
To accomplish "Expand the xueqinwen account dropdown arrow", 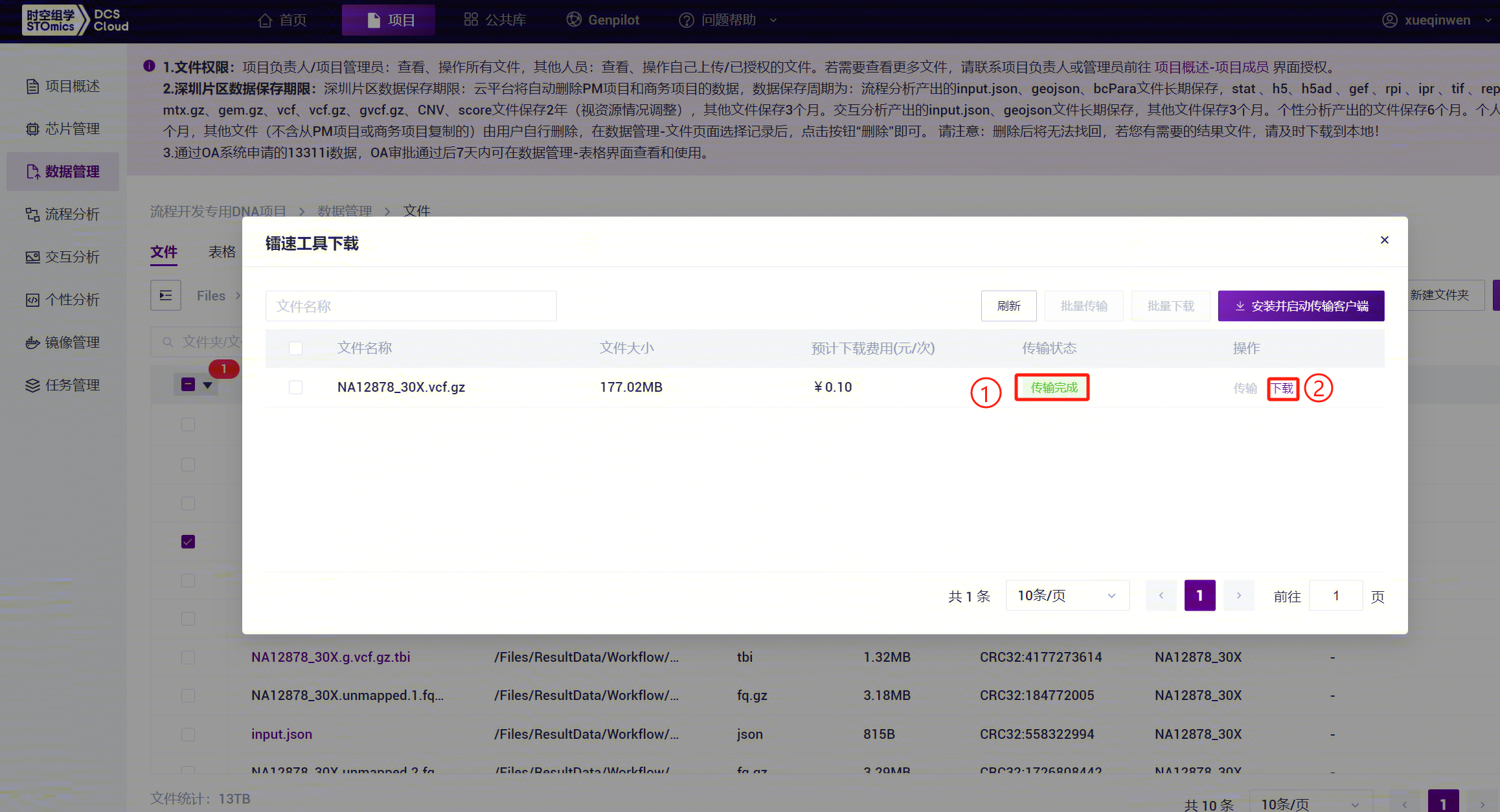I will (x=1488, y=20).
